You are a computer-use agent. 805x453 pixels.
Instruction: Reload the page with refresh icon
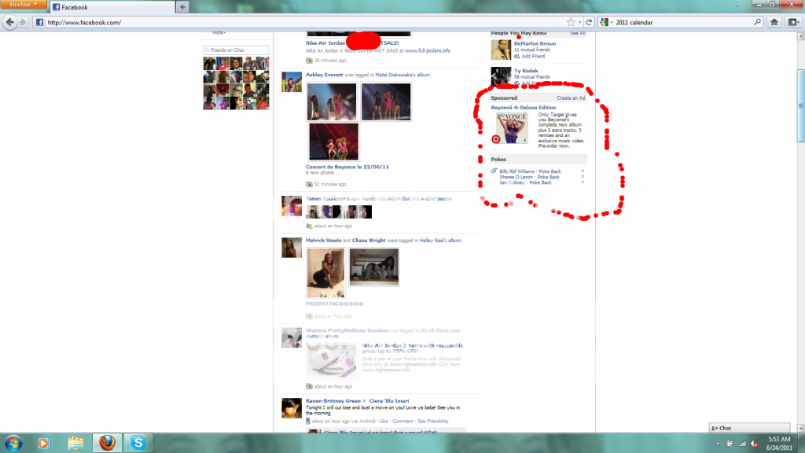(x=590, y=22)
